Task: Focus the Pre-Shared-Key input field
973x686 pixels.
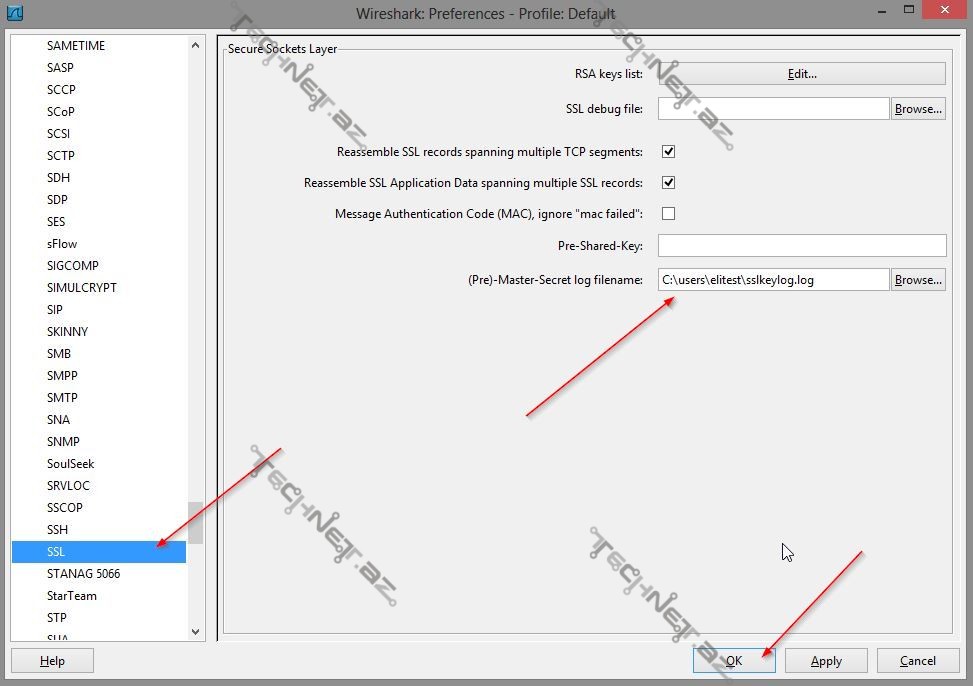Action: (801, 246)
